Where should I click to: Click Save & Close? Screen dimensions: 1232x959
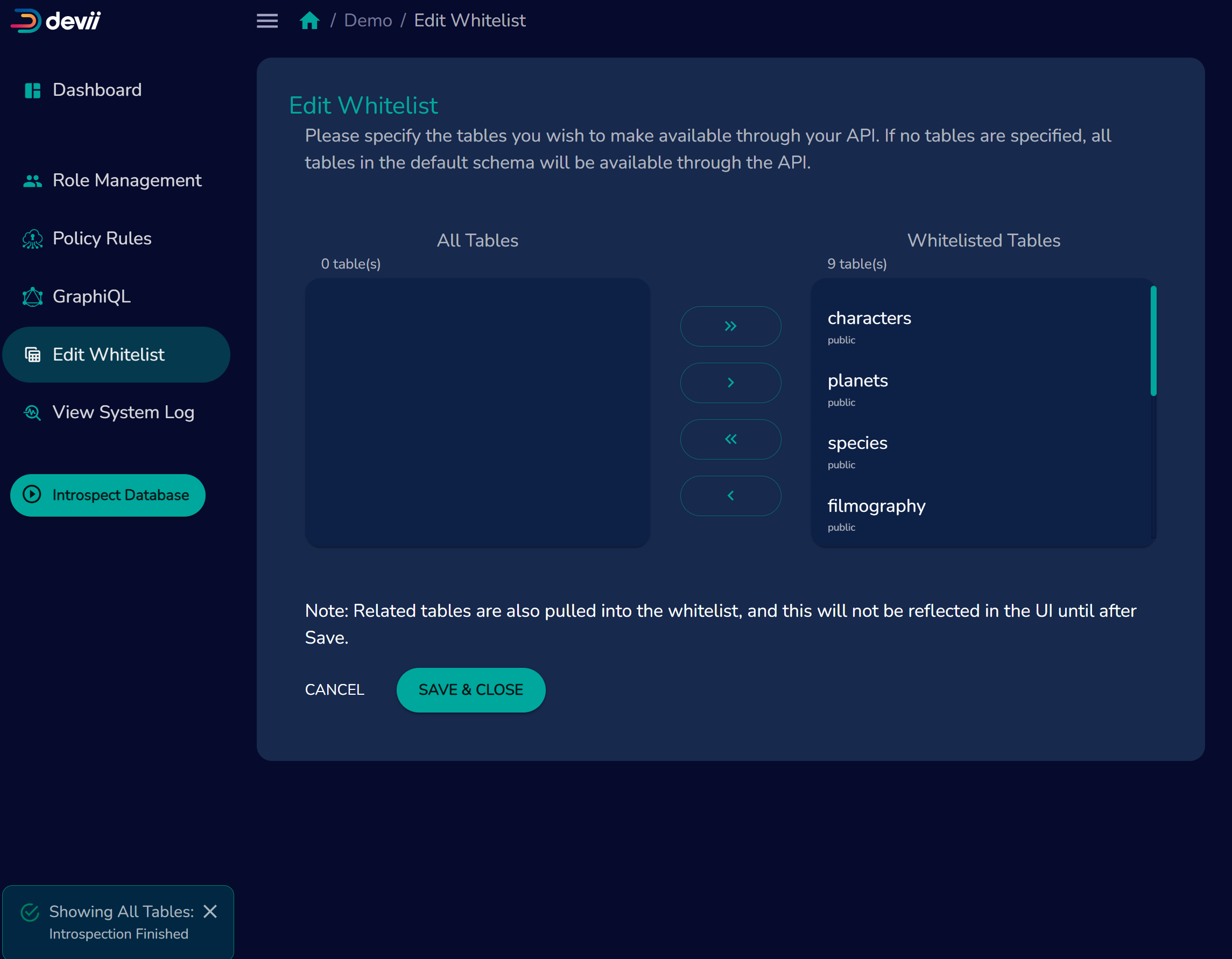[x=470, y=689]
